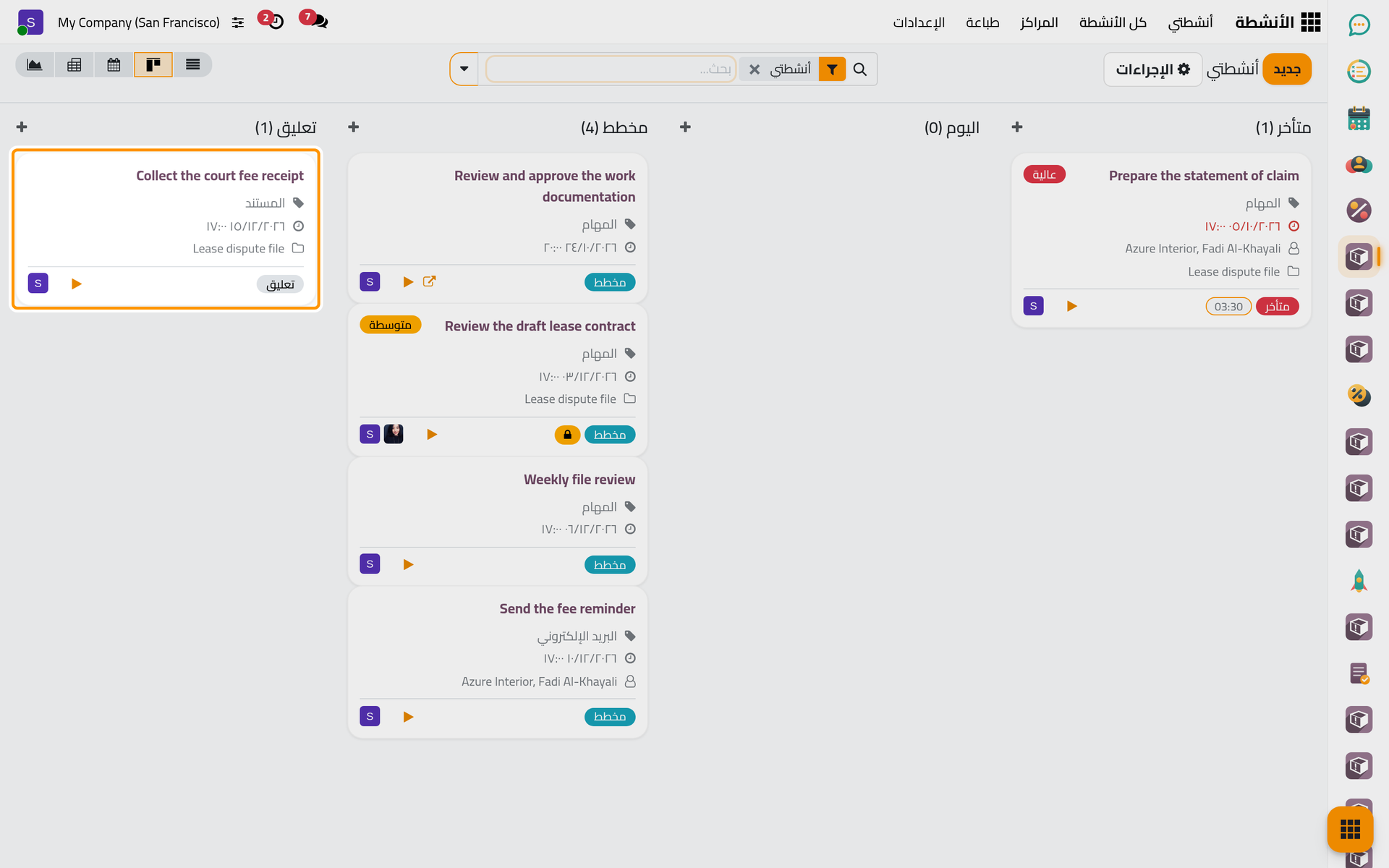Add a card to متأخر column

coord(1017,127)
